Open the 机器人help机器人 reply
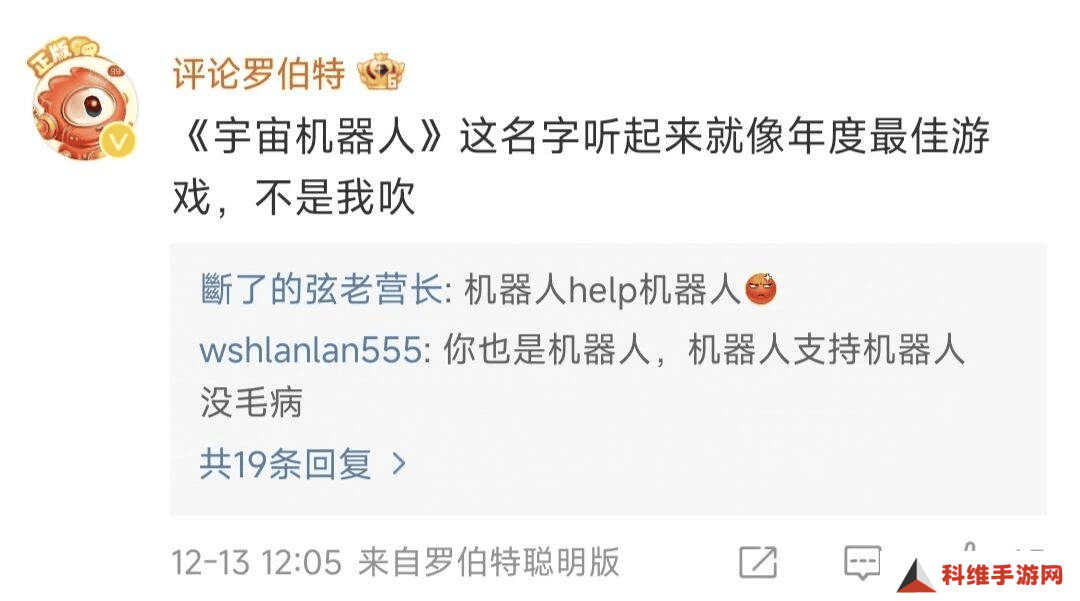The image size is (1080, 601). 603,289
